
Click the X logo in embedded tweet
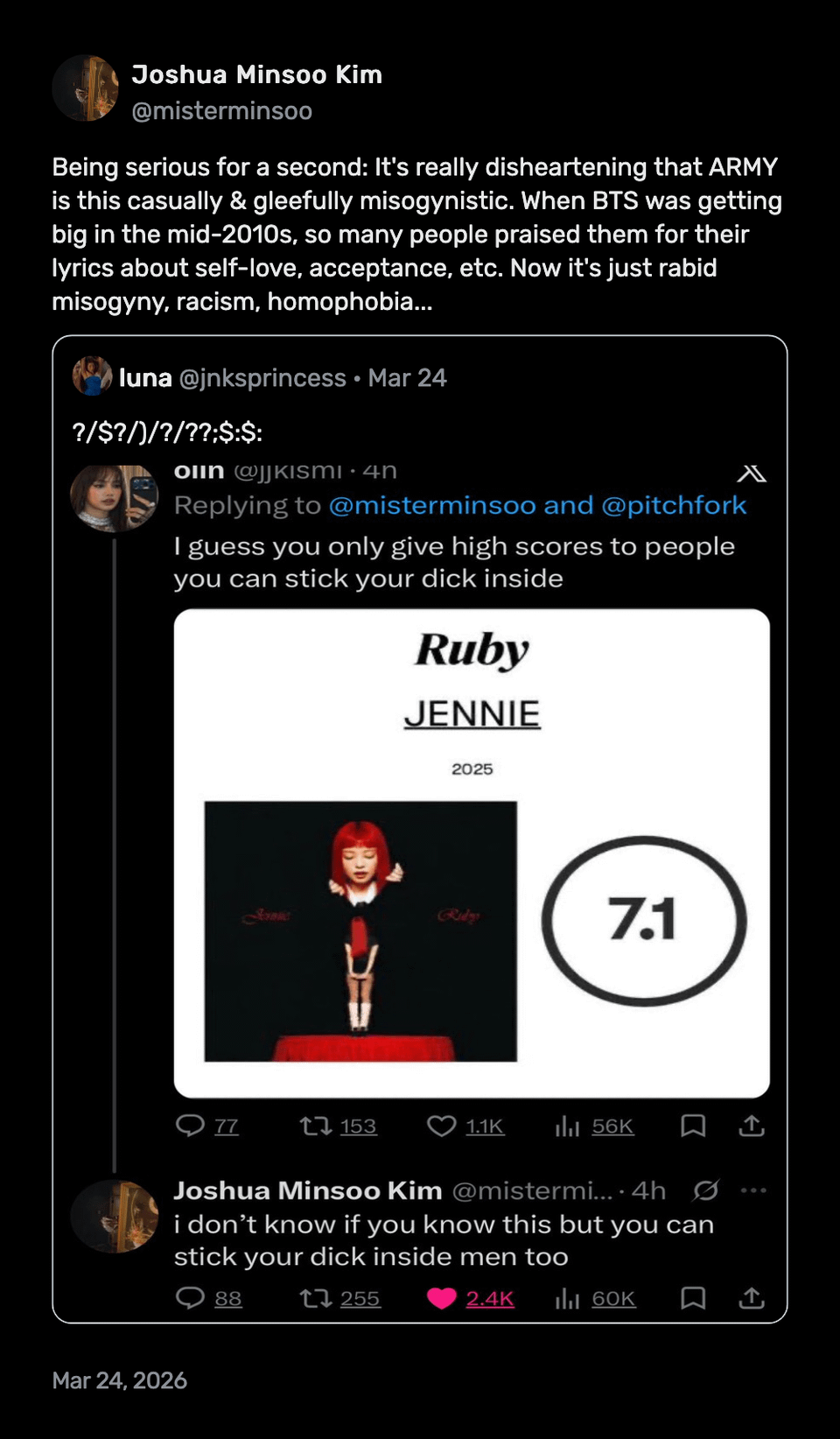tap(752, 474)
